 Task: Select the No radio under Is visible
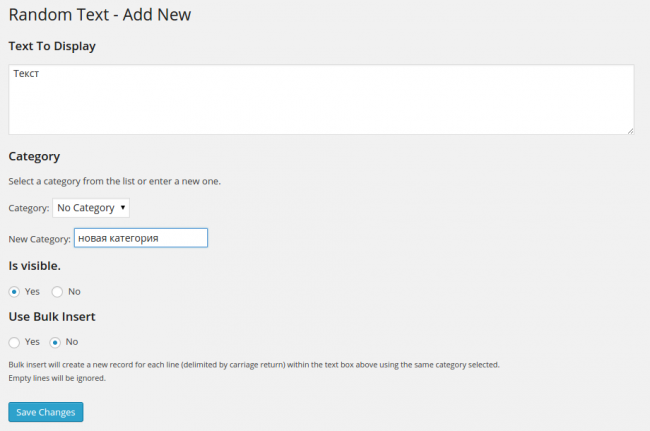click(x=57, y=291)
